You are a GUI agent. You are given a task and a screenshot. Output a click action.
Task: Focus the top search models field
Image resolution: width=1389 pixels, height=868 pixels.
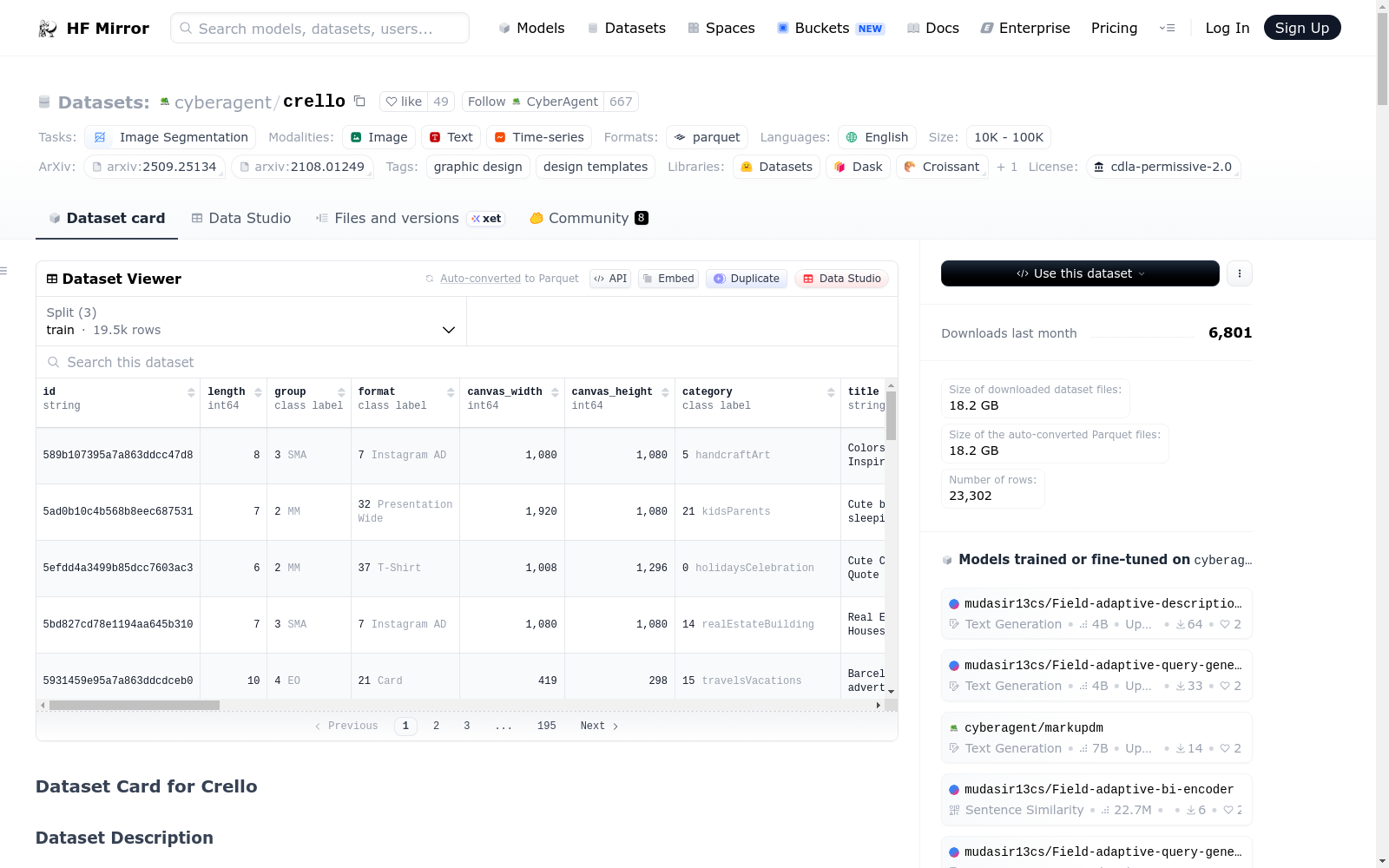(x=319, y=28)
